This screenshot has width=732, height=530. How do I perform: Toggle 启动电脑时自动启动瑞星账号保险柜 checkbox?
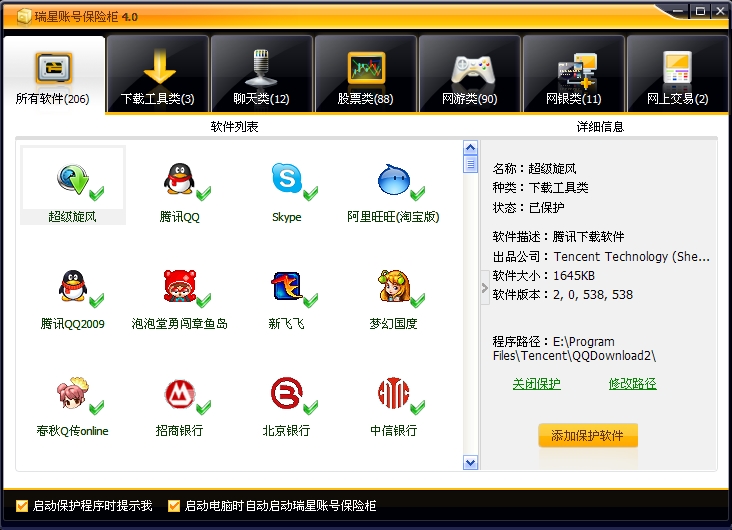coord(174,506)
